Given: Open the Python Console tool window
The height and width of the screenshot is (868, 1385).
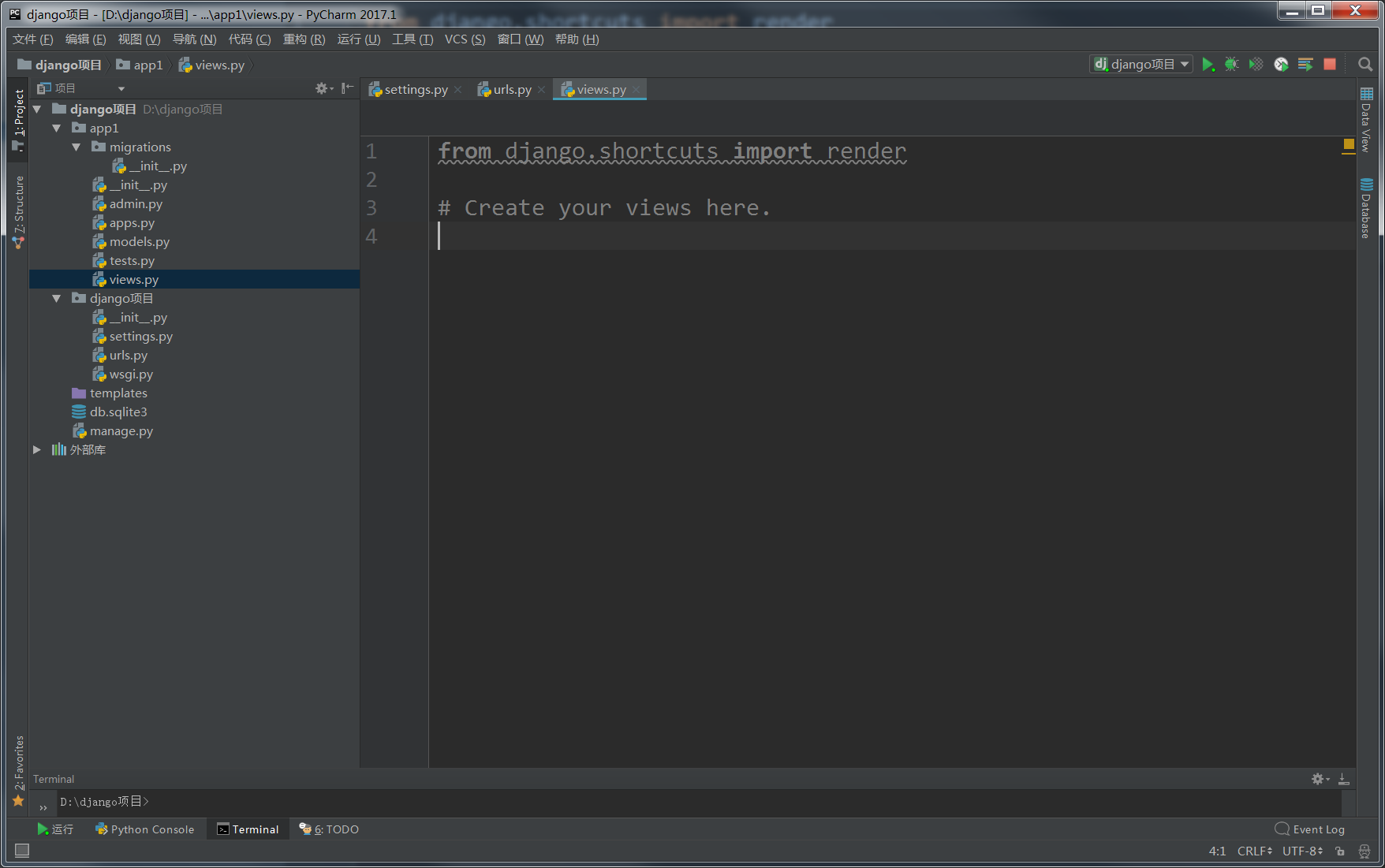Looking at the screenshot, I should [x=144, y=829].
